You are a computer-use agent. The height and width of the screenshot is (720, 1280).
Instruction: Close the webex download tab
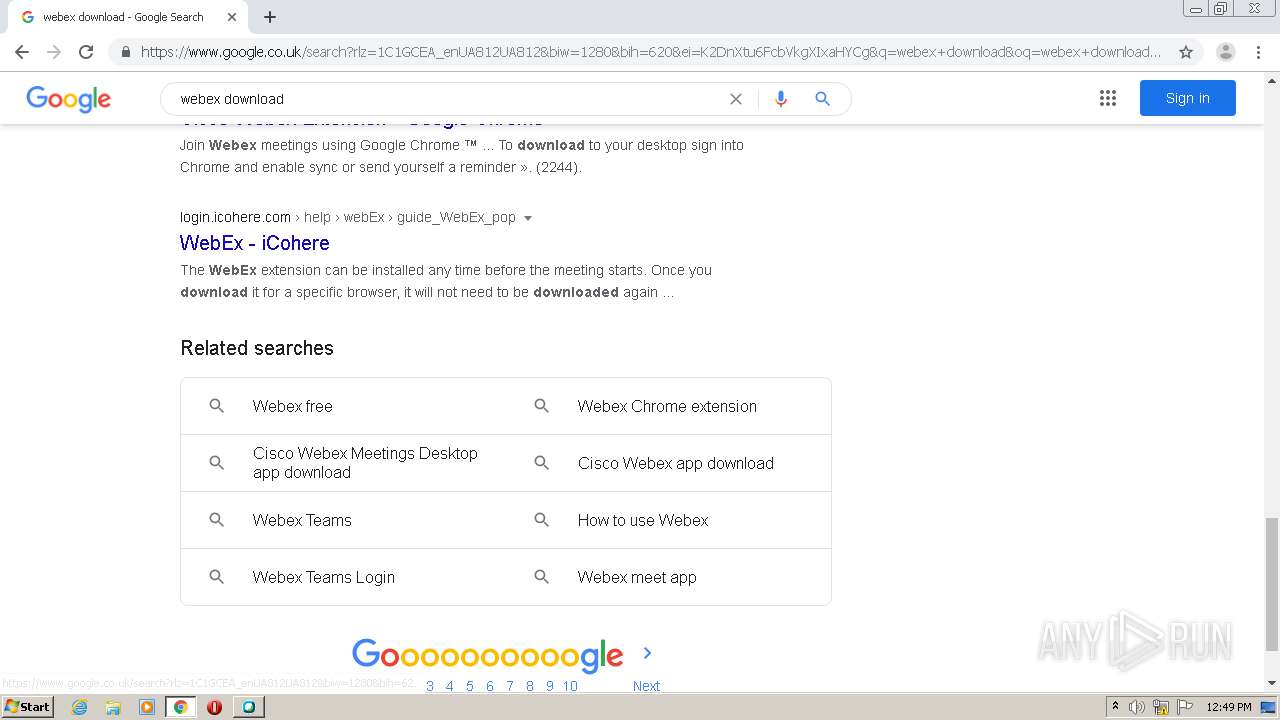click(232, 17)
